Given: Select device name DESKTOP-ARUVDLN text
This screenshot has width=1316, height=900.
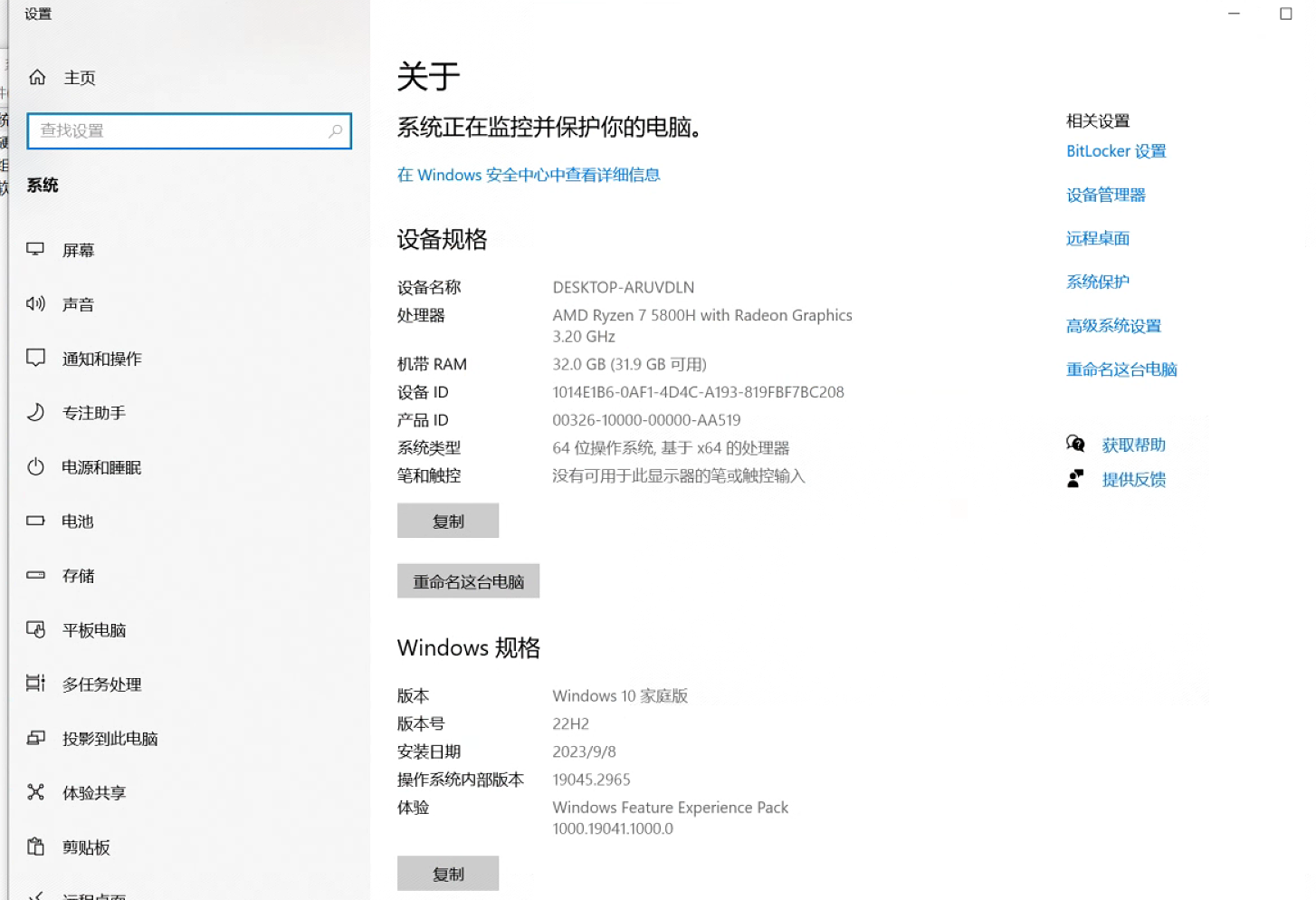Looking at the screenshot, I should 624,287.
